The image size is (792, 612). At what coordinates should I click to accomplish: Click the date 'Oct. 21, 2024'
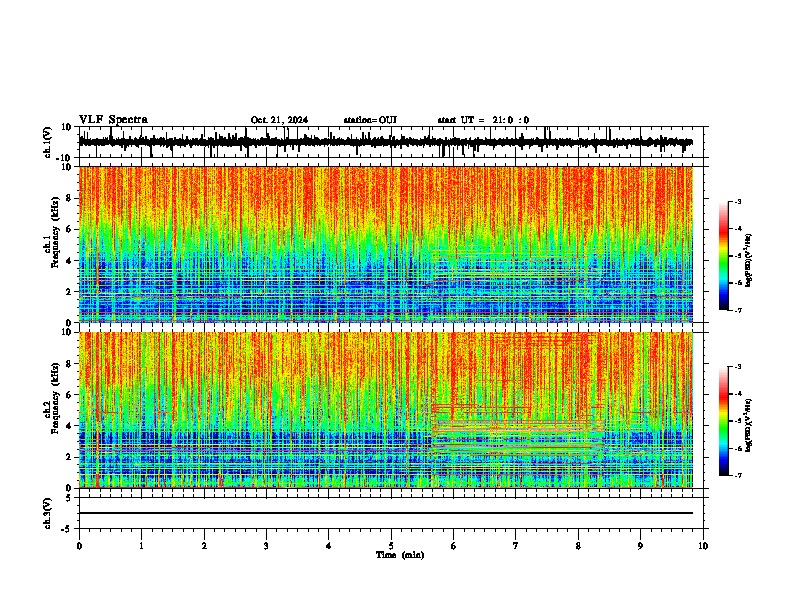[279, 120]
